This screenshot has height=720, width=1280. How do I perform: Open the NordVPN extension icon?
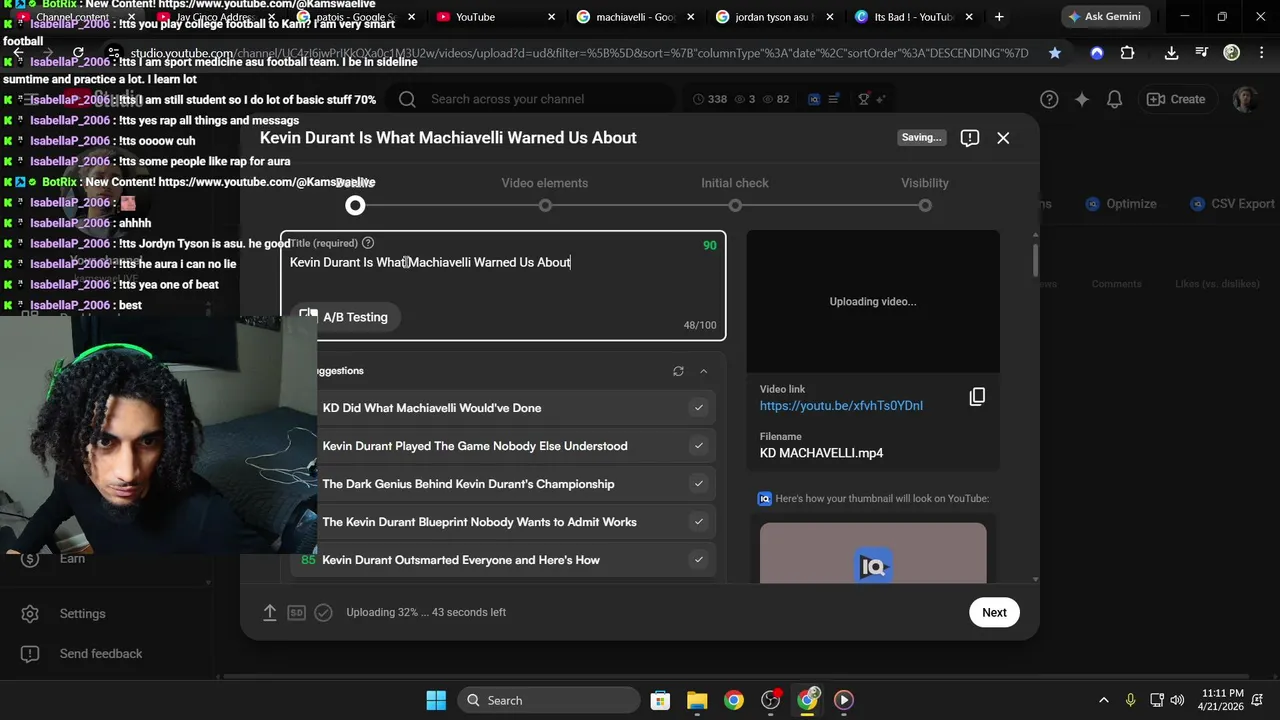click(1097, 53)
